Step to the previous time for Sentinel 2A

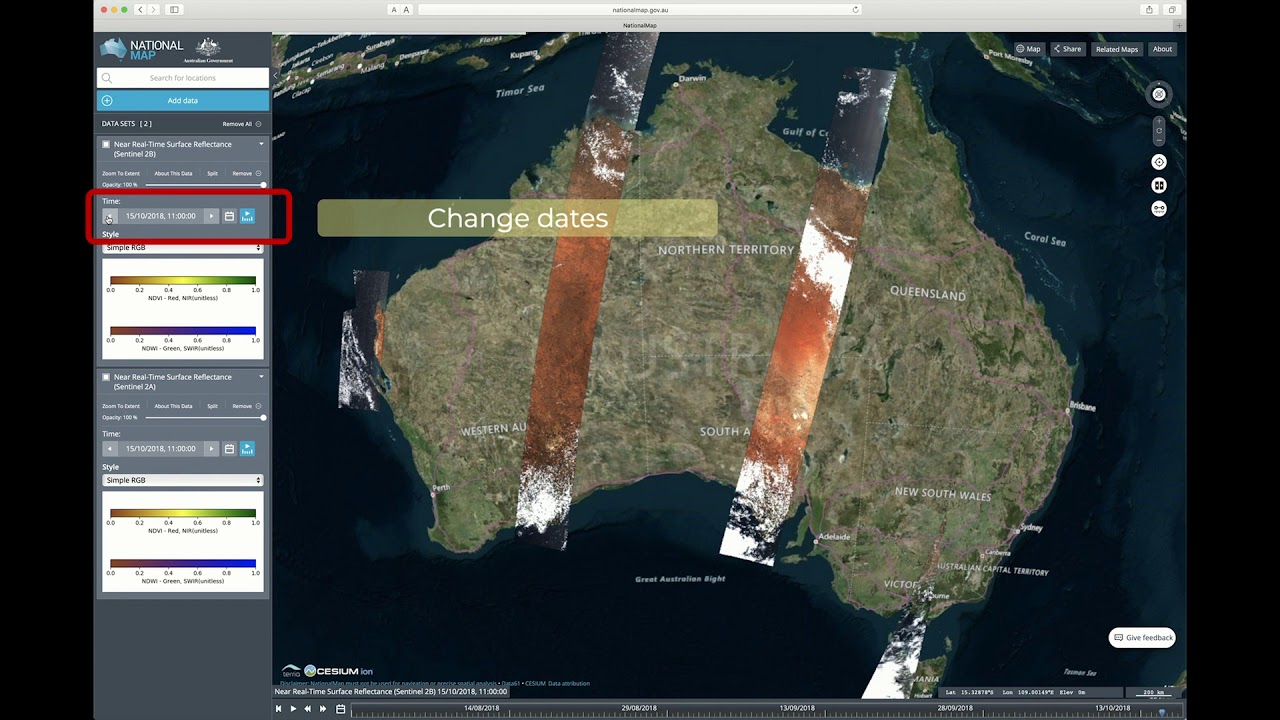pyautogui.click(x=110, y=449)
